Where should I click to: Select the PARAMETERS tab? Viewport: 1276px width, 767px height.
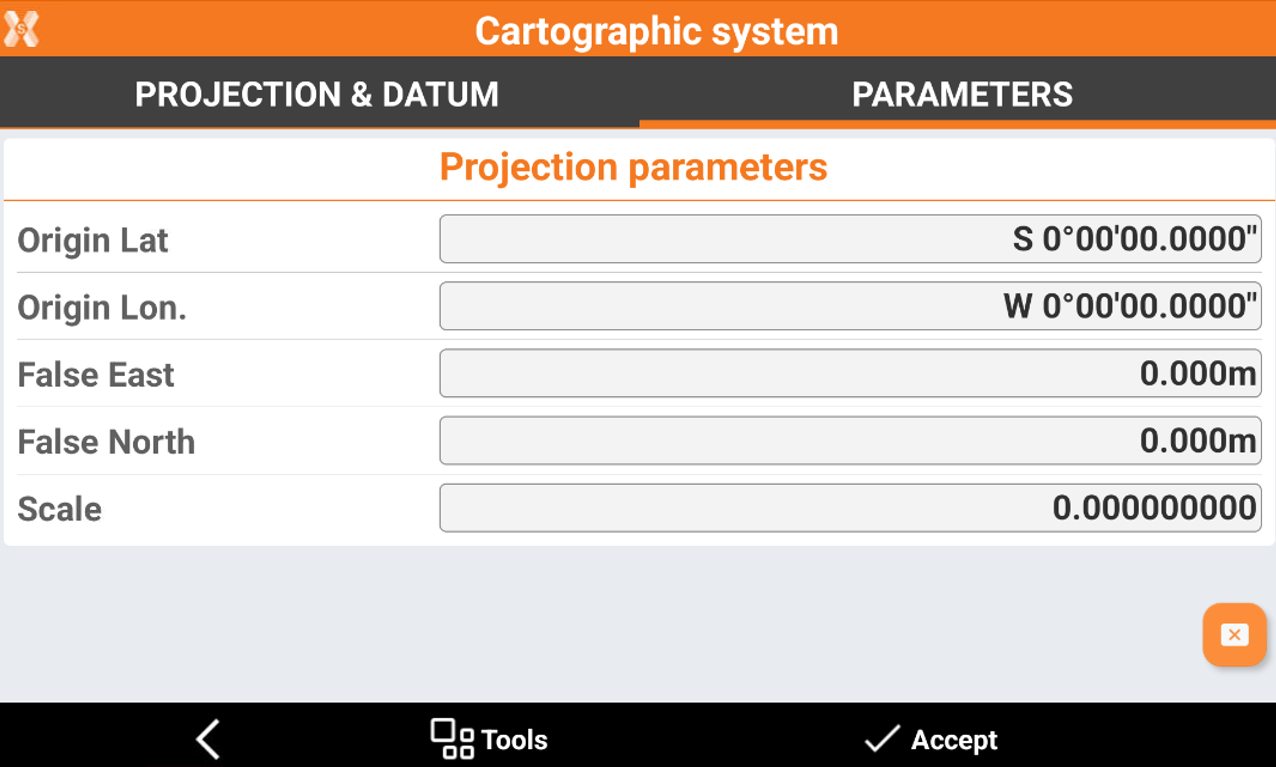962,95
